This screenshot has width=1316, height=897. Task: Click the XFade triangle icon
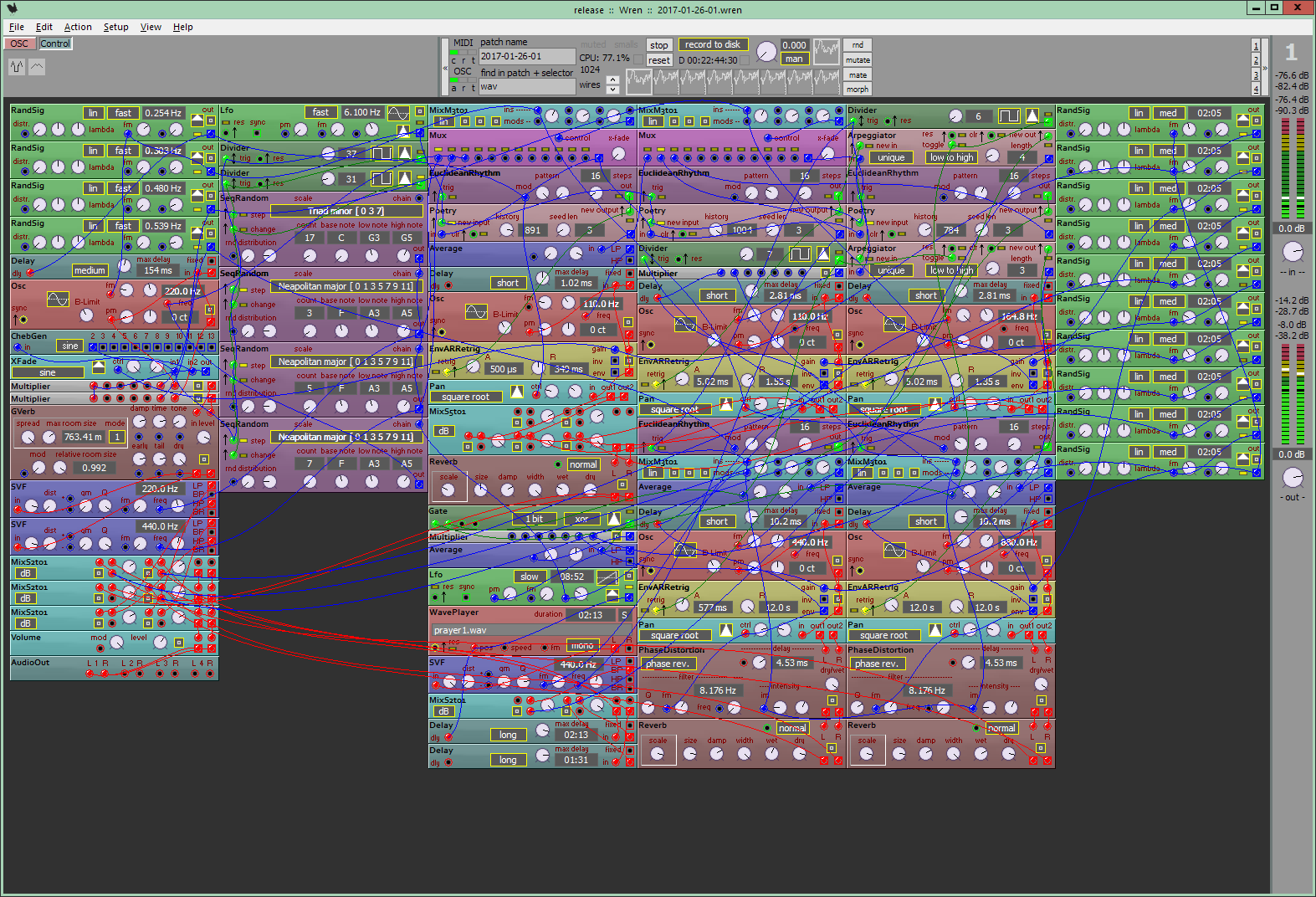tap(99, 366)
